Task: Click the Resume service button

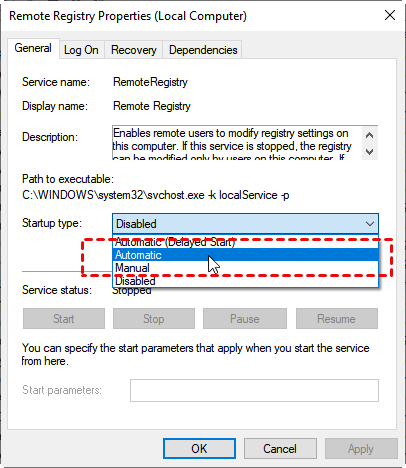Action: pos(337,319)
